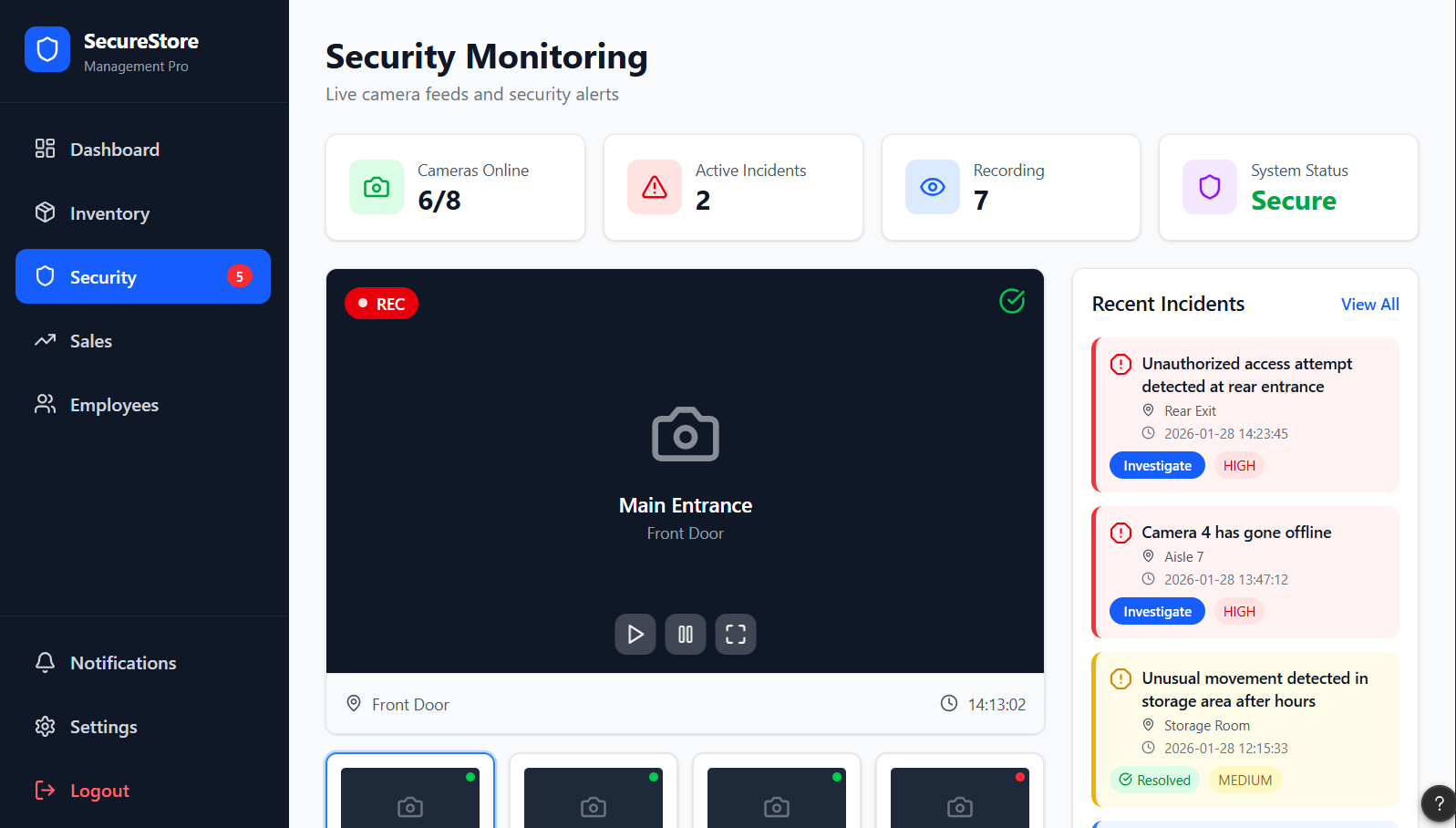Open the Dashboard page
The width and height of the screenshot is (1456, 828).
[x=143, y=150]
